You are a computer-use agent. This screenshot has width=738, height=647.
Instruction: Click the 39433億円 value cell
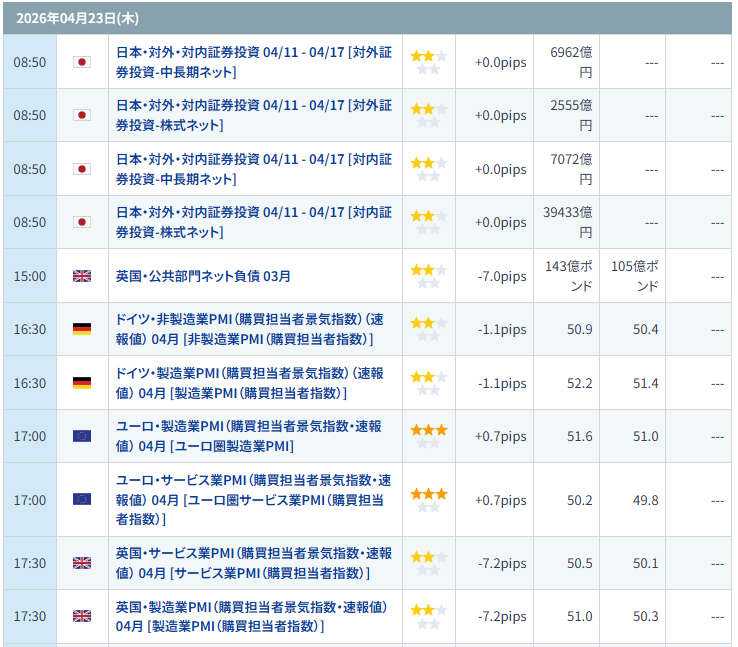570,222
